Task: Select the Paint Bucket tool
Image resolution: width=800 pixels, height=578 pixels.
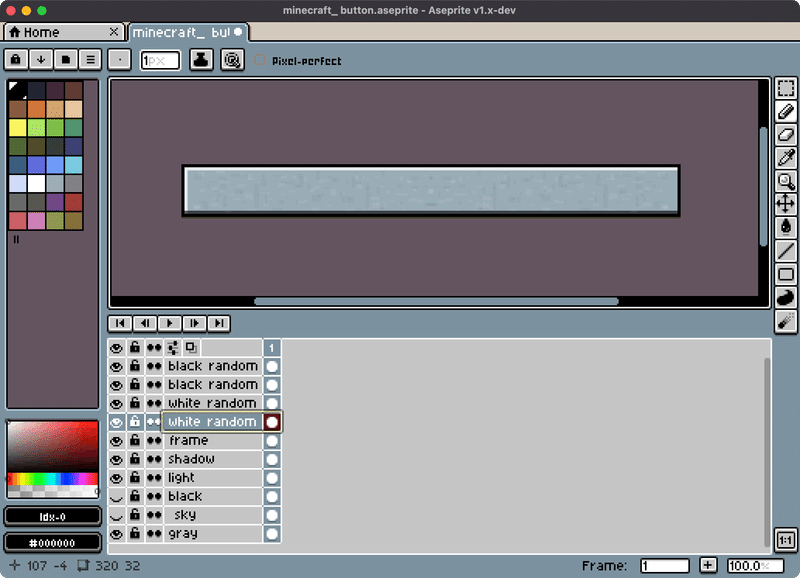Action: coord(785,228)
